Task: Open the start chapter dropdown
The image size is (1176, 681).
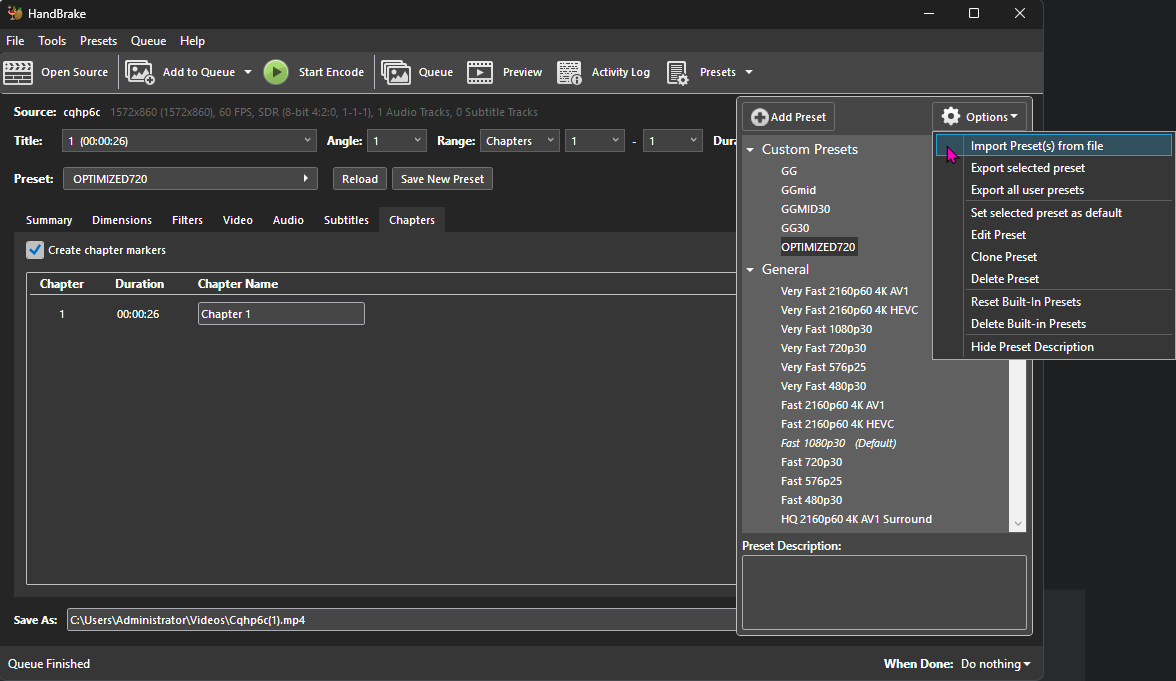Action: (x=595, y=140)
